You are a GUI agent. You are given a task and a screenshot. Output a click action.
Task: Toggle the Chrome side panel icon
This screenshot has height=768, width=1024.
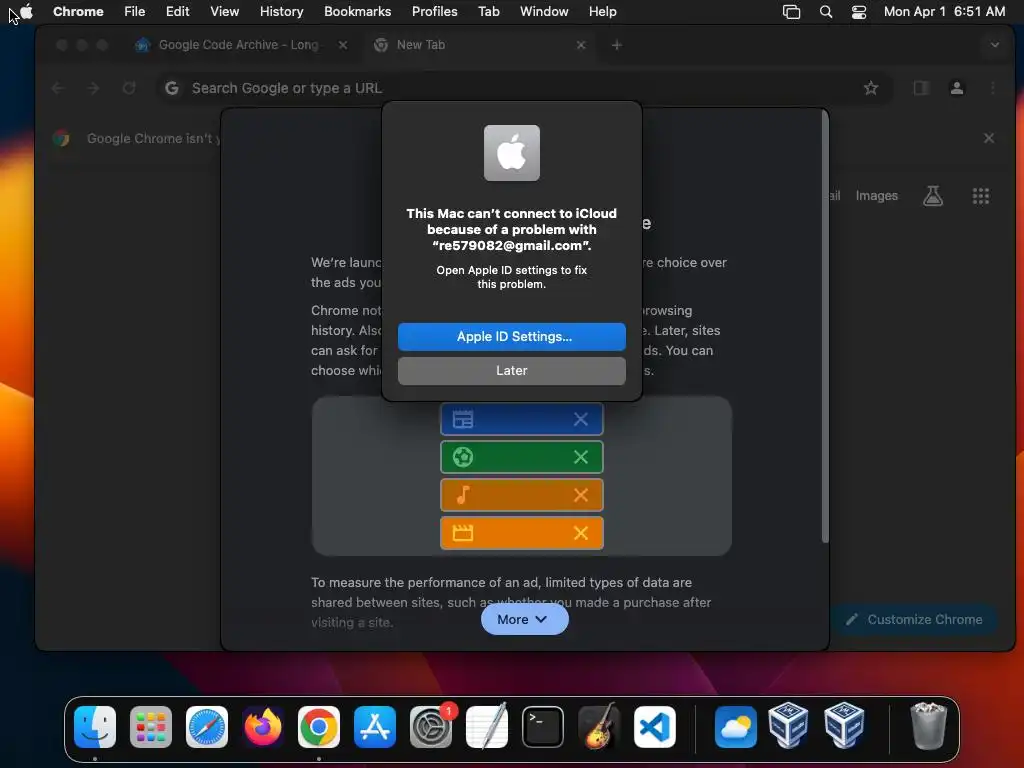[921, 88]
